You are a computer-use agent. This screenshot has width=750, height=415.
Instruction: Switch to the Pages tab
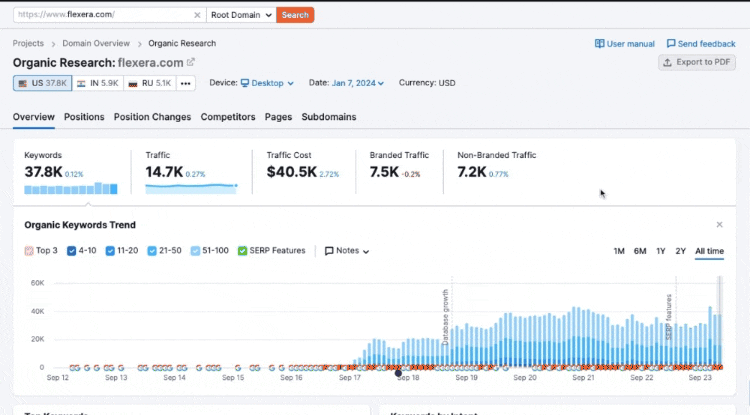pyautogui.click(x=278, y=117)
